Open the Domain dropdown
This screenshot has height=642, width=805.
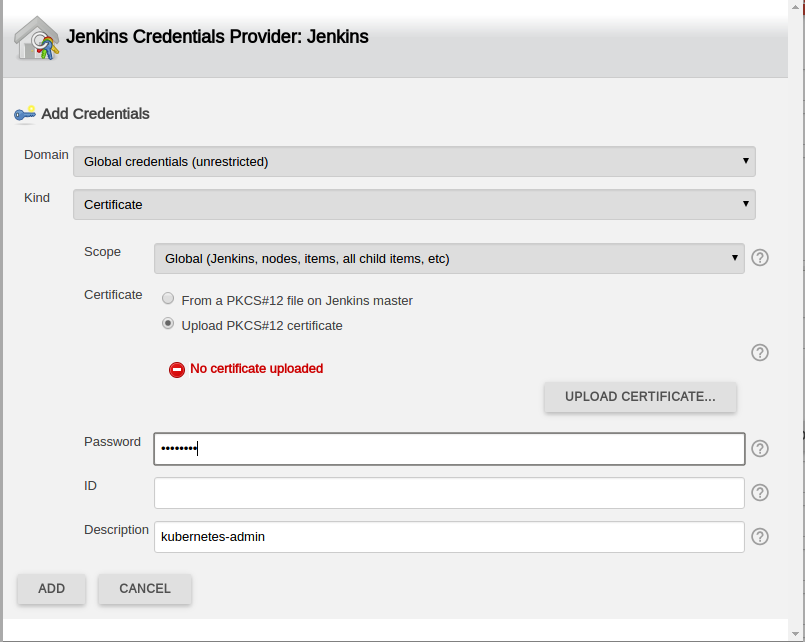click(414, 161)
